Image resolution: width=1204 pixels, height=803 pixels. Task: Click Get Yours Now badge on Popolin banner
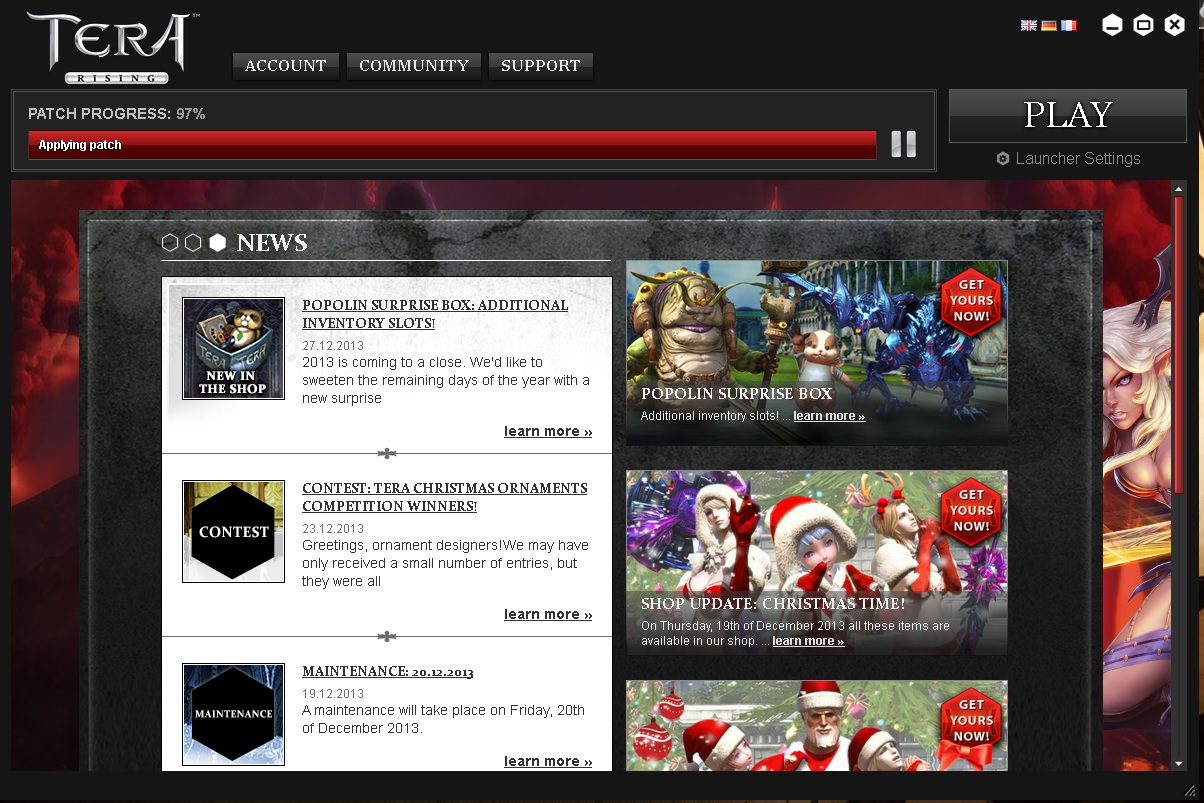click(x=972, y=300)
